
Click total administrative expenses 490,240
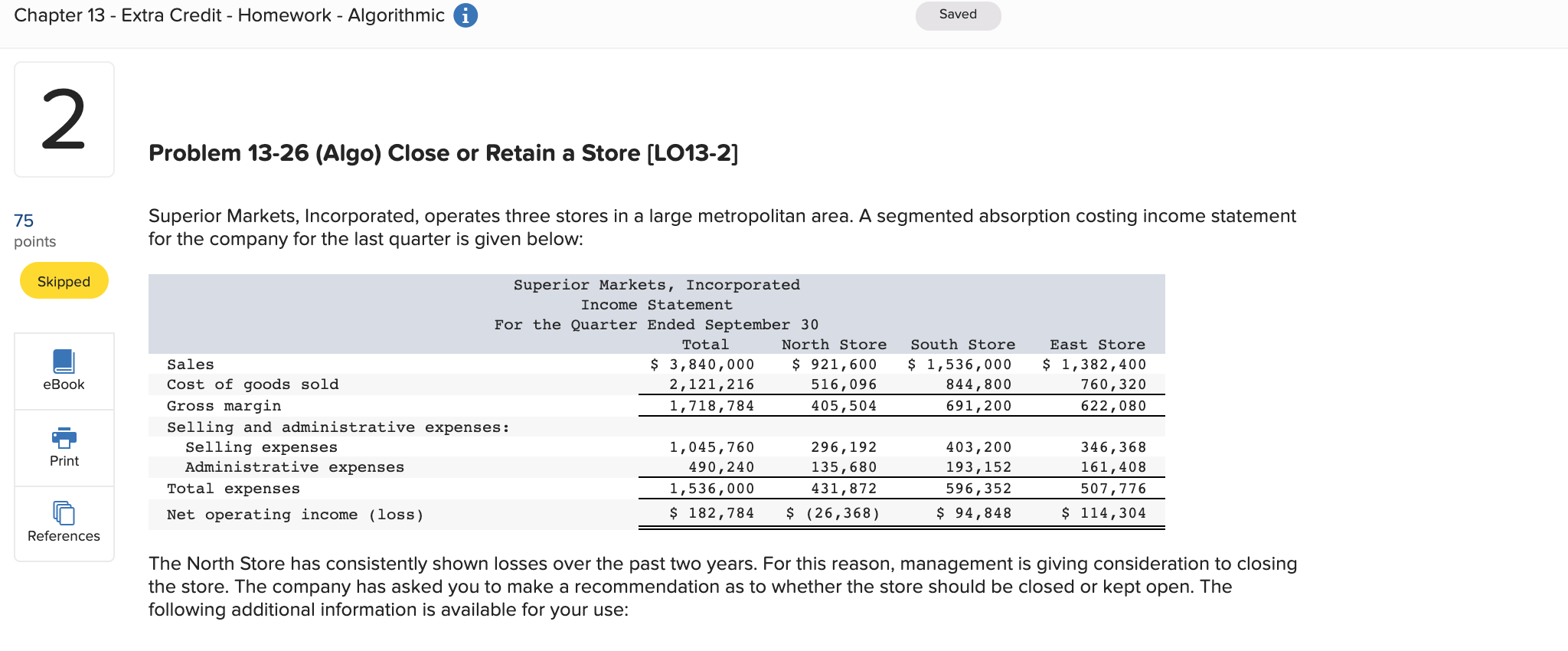point(721,467)
